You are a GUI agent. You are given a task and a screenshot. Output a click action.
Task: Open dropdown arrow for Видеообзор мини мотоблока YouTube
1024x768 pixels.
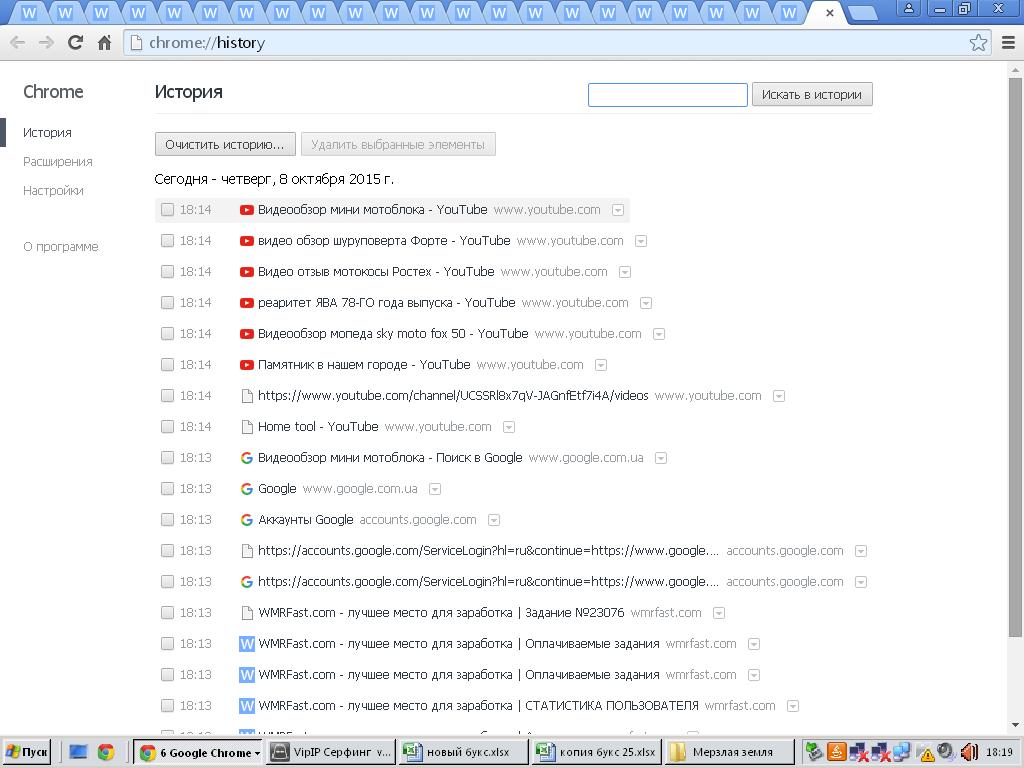[x=618, y=210]
